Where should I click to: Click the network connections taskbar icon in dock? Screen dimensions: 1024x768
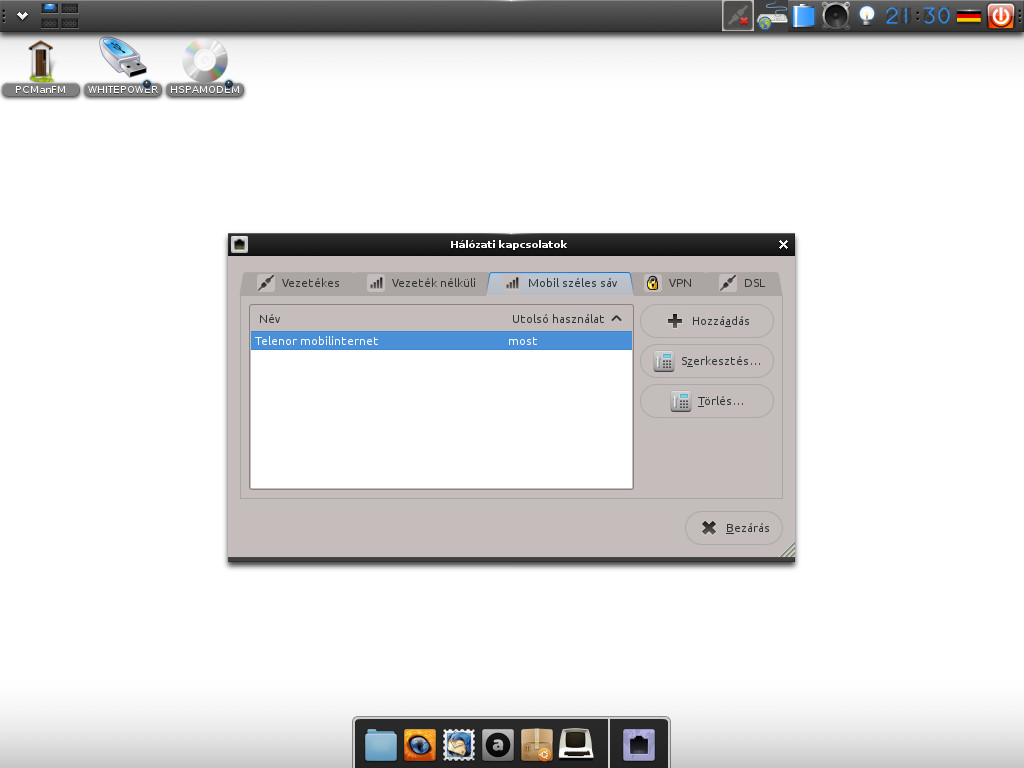pos(639,744)
